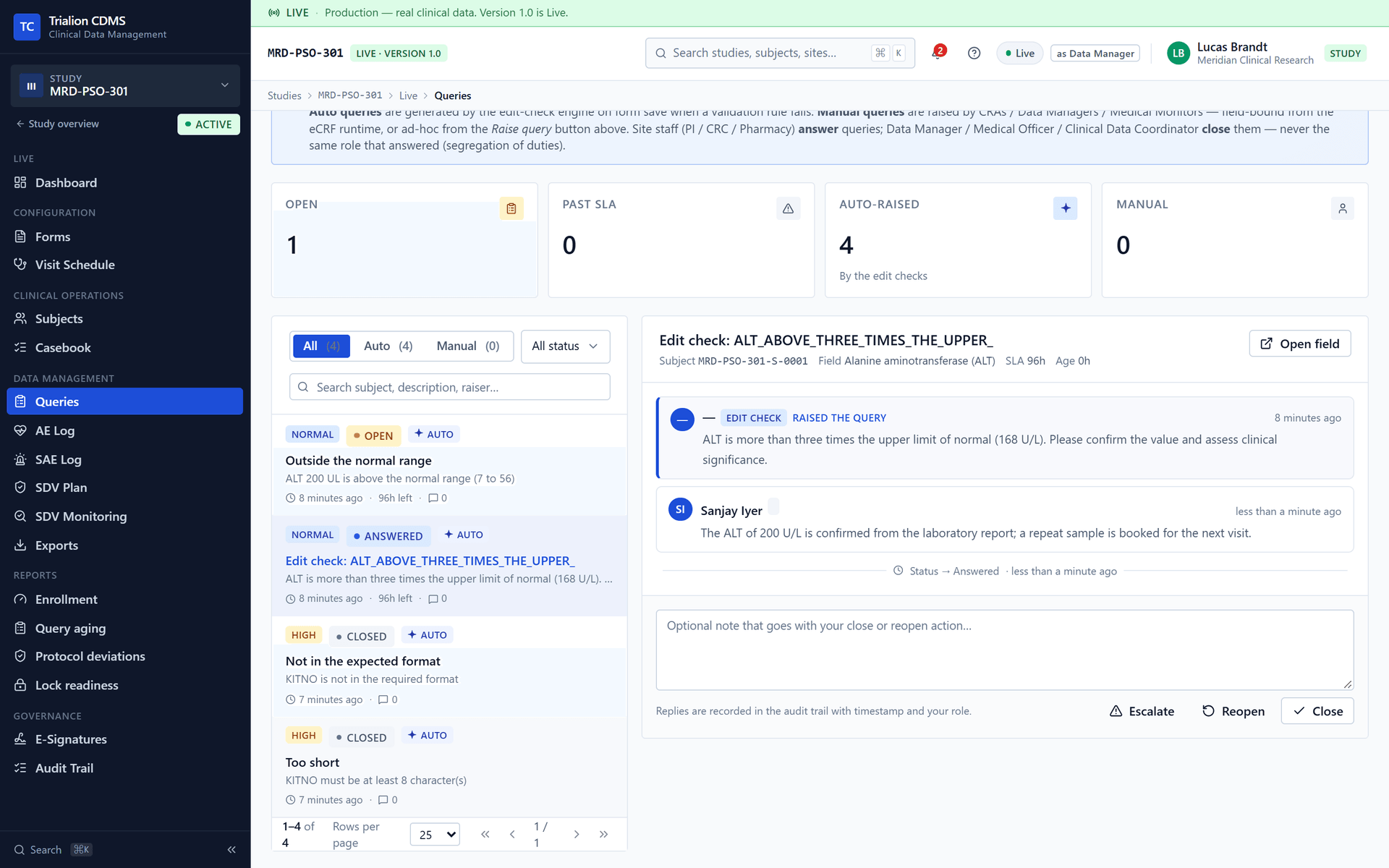Select the 'Outside the normal range' query
The height and width of the screenshot is (868, 1389).
pos(449,465)
